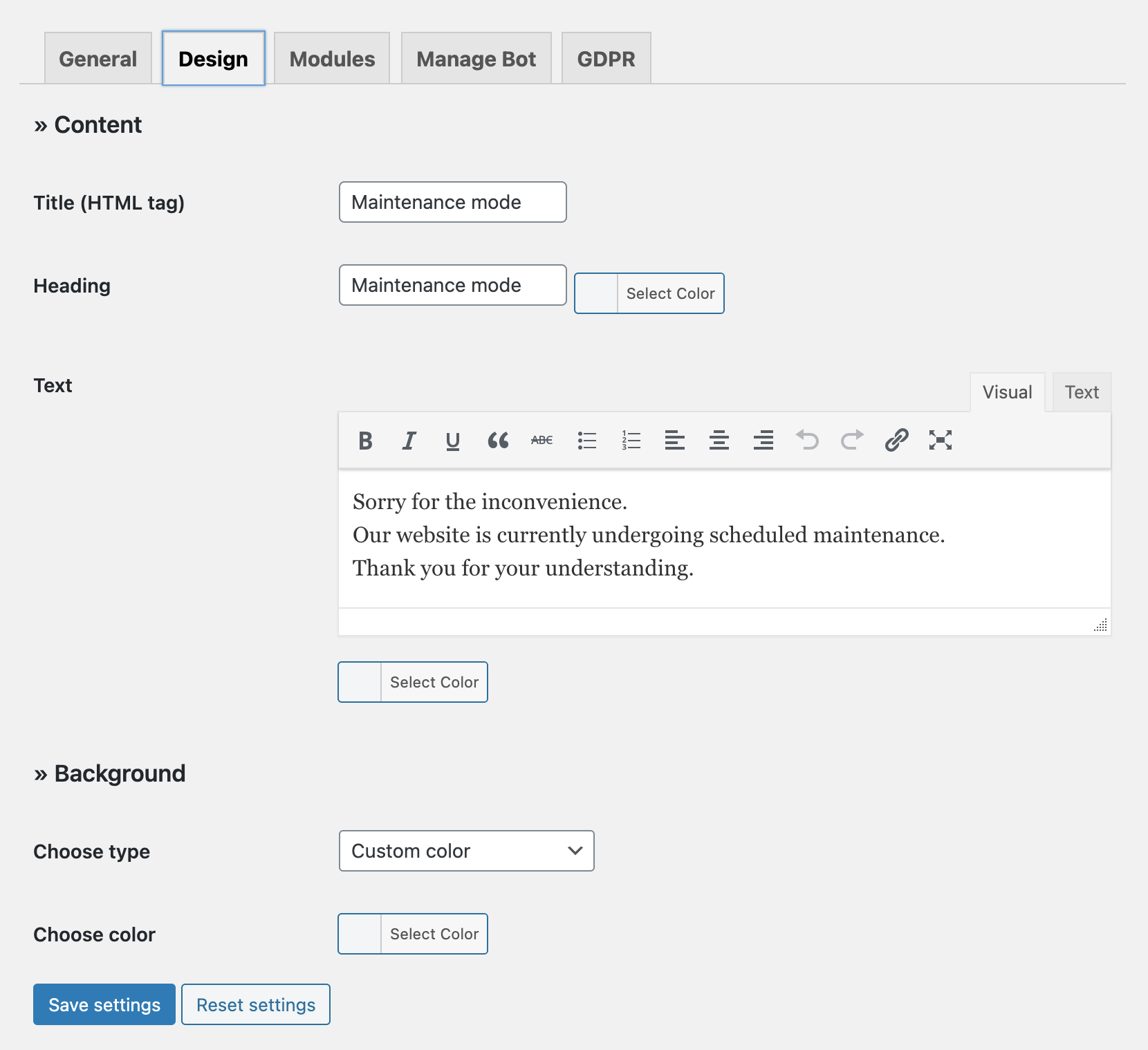Click the background Choose color swatch
1148x1050 pixels.
pyautogui.click(x=360, y=934)
